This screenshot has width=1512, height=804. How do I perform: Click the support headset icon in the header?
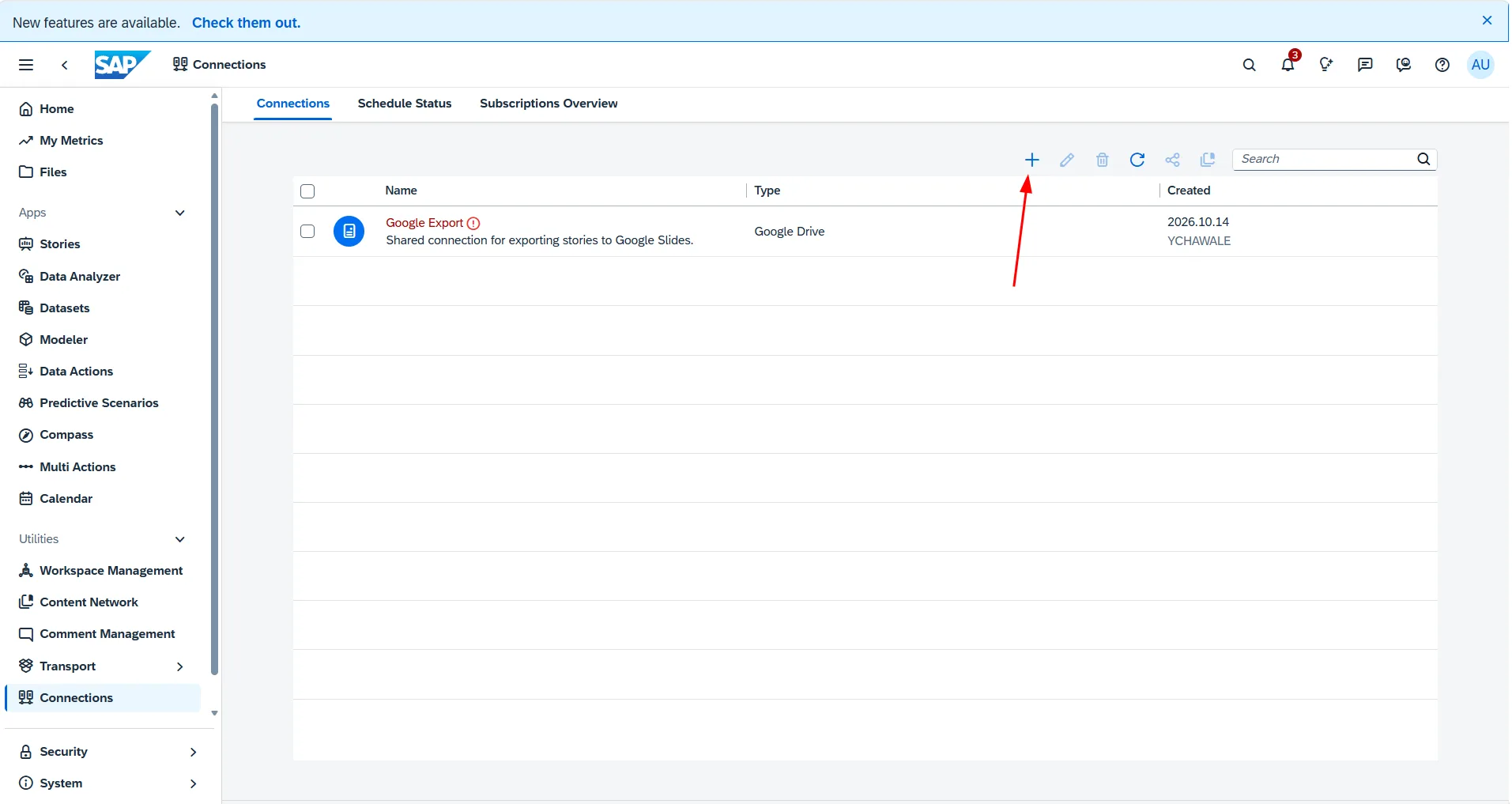(1404, 65)
